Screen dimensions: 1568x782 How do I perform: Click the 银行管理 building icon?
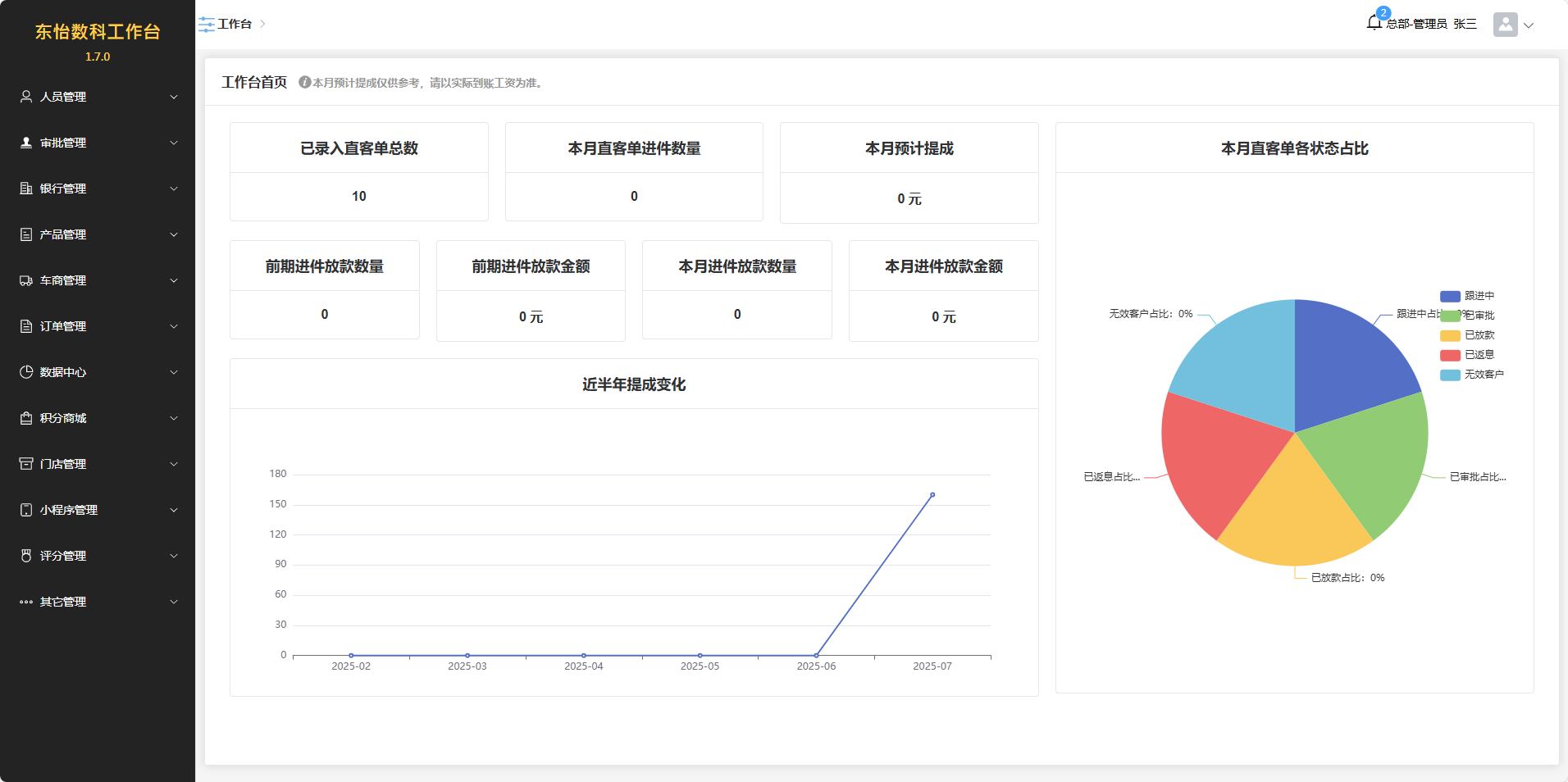coord(26,189)
